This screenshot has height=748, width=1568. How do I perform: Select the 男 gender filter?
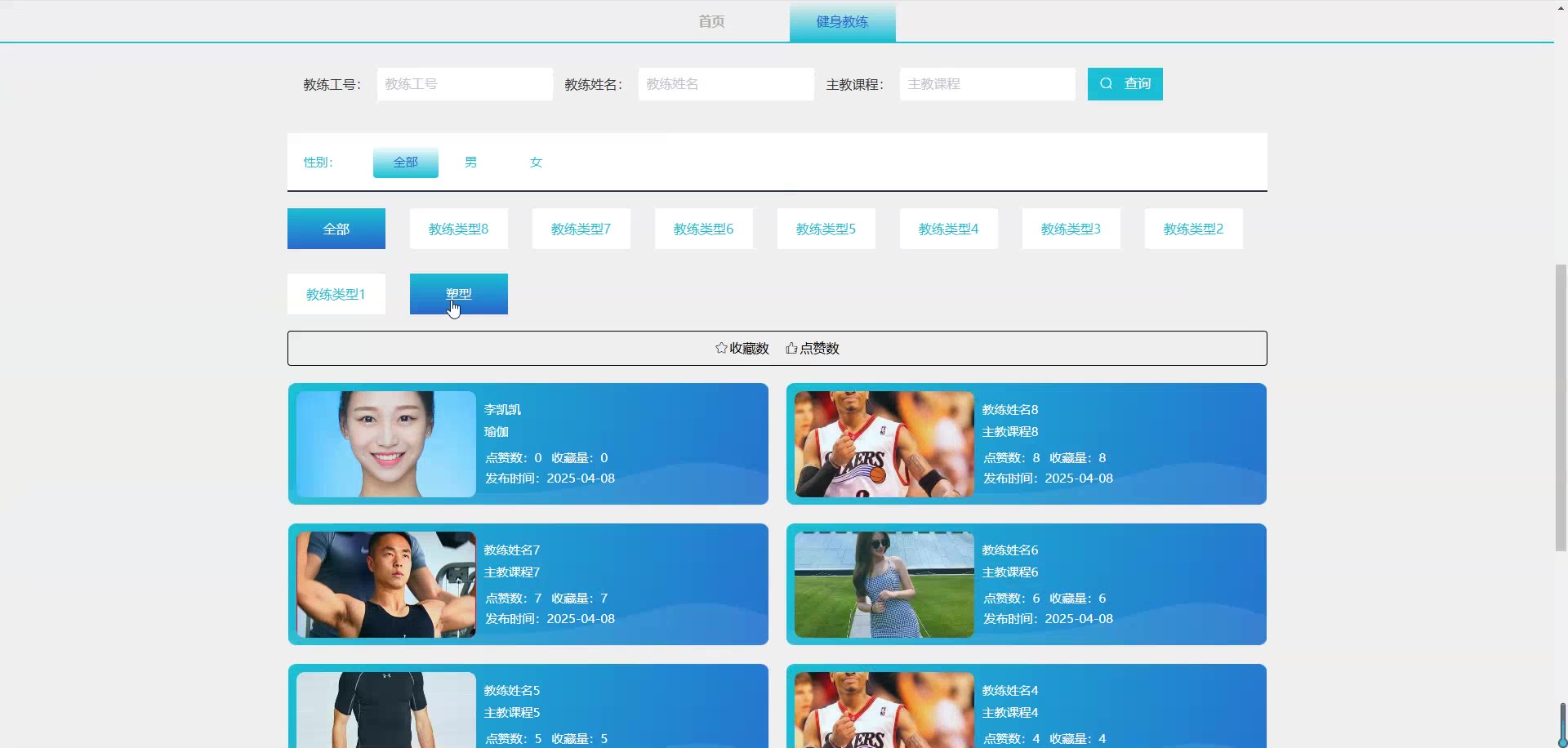[x=470, y=163]
